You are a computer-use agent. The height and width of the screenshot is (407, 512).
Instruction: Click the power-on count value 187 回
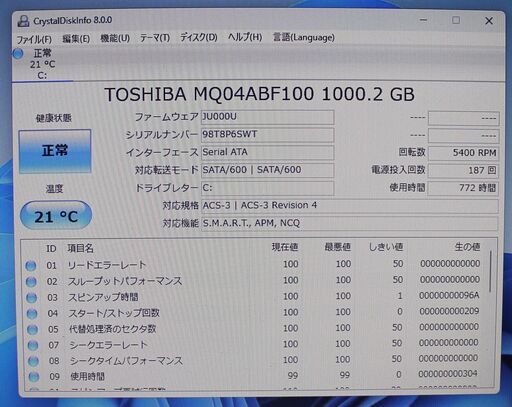463,170
